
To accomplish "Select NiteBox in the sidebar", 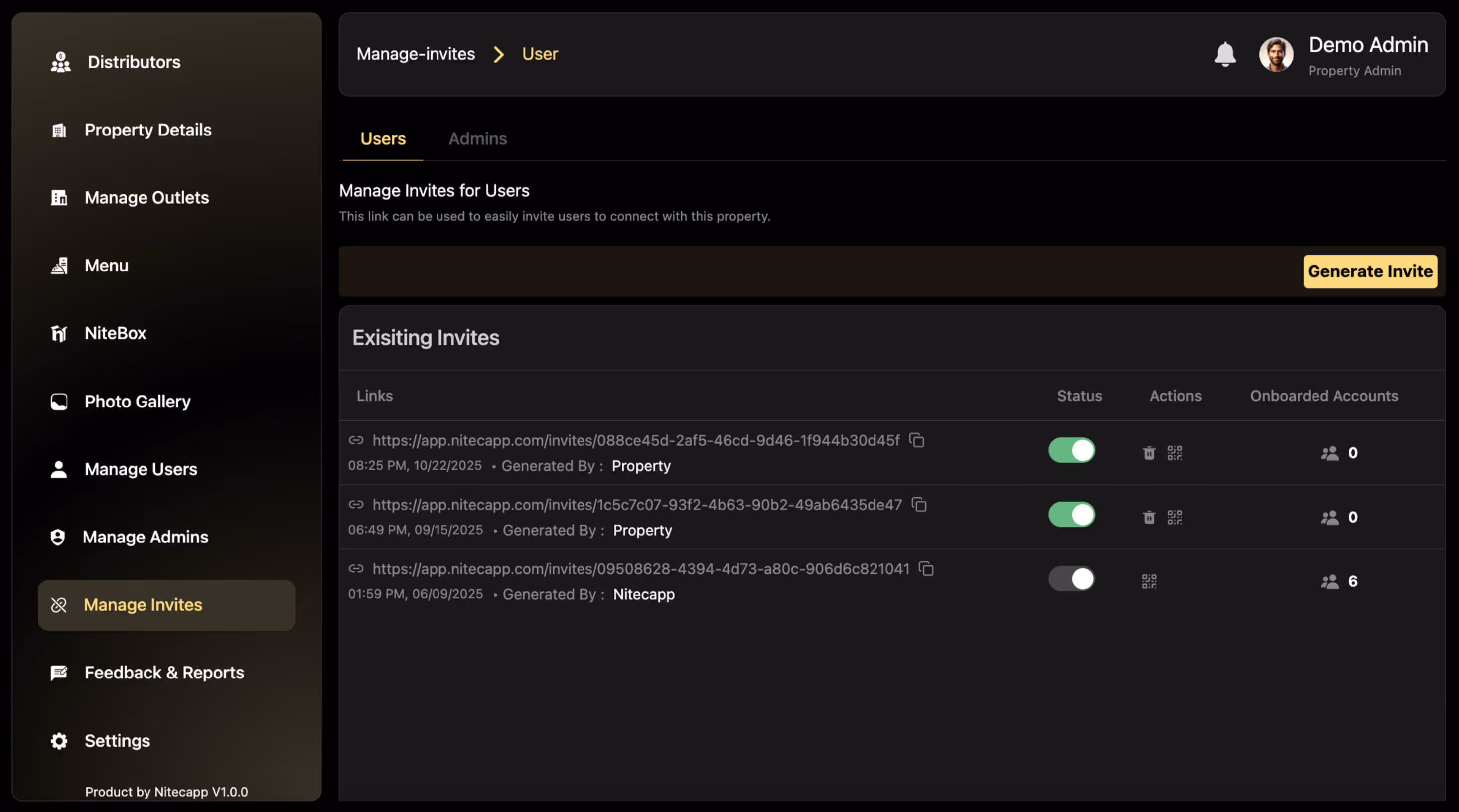I will coord(115,333).
